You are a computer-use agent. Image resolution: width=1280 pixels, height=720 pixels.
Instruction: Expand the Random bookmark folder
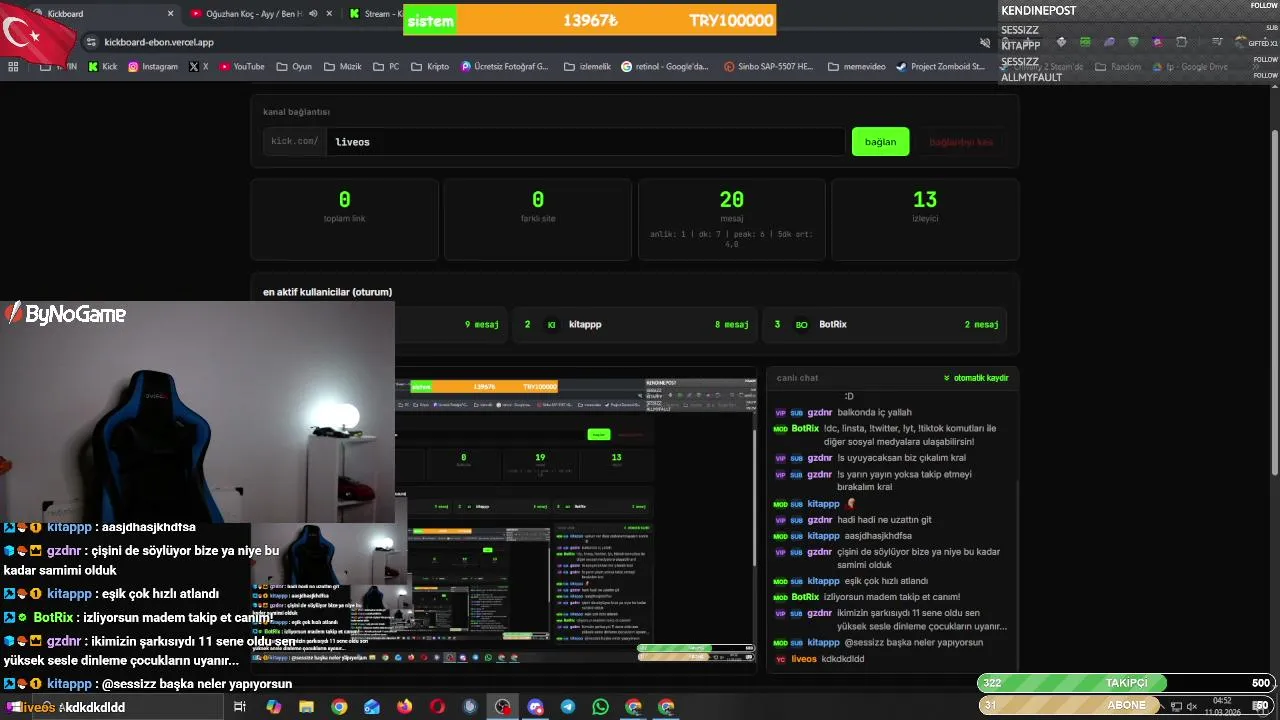(x=1117, y=67)
